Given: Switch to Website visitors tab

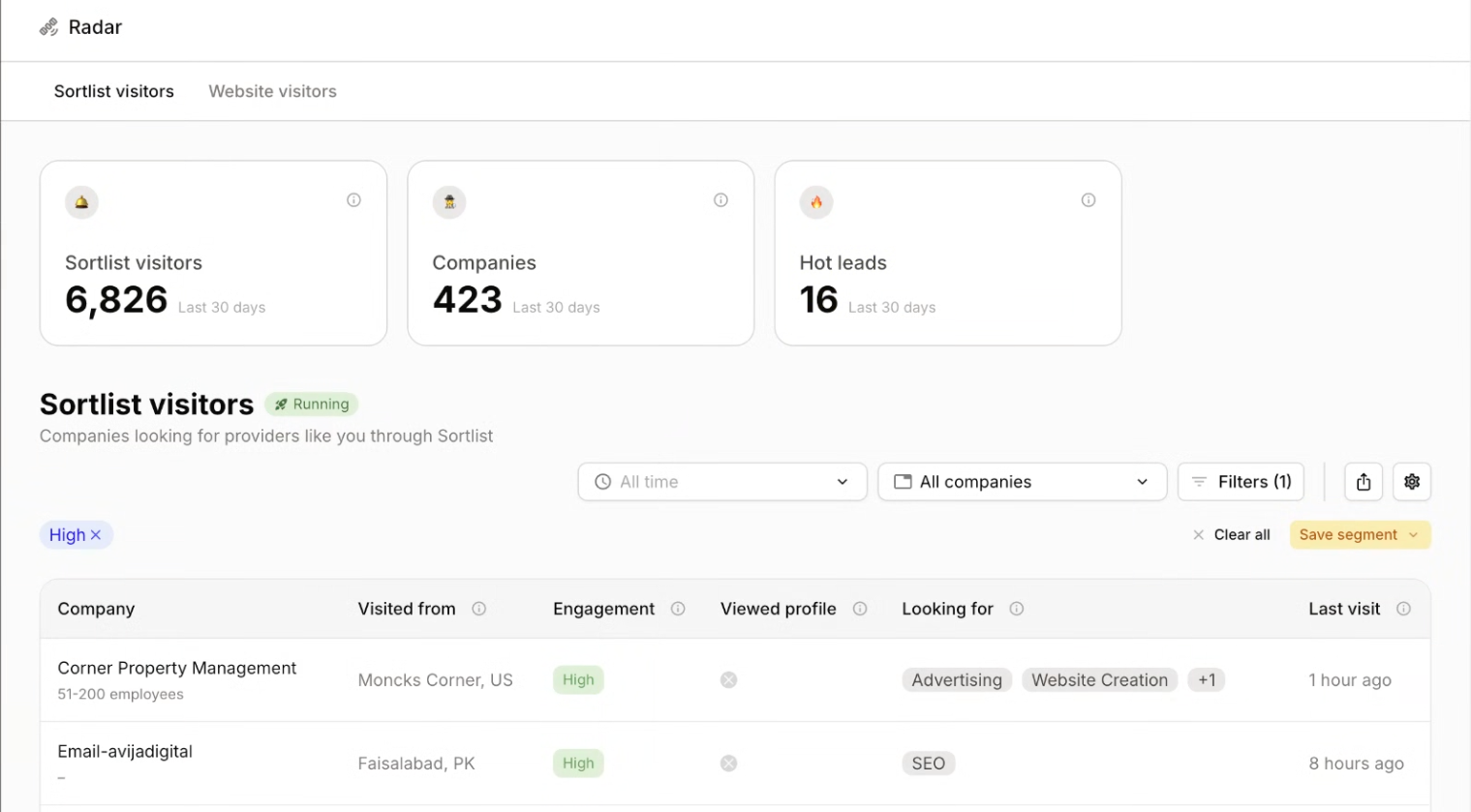Looking at the screenshot, I should [273, 91].
